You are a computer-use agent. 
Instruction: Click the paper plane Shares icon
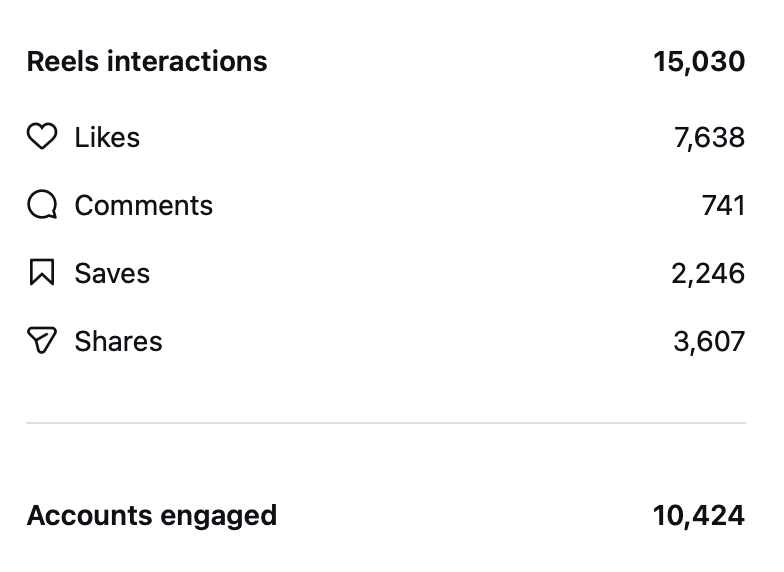pyautogui.click(x=42, y=341)
